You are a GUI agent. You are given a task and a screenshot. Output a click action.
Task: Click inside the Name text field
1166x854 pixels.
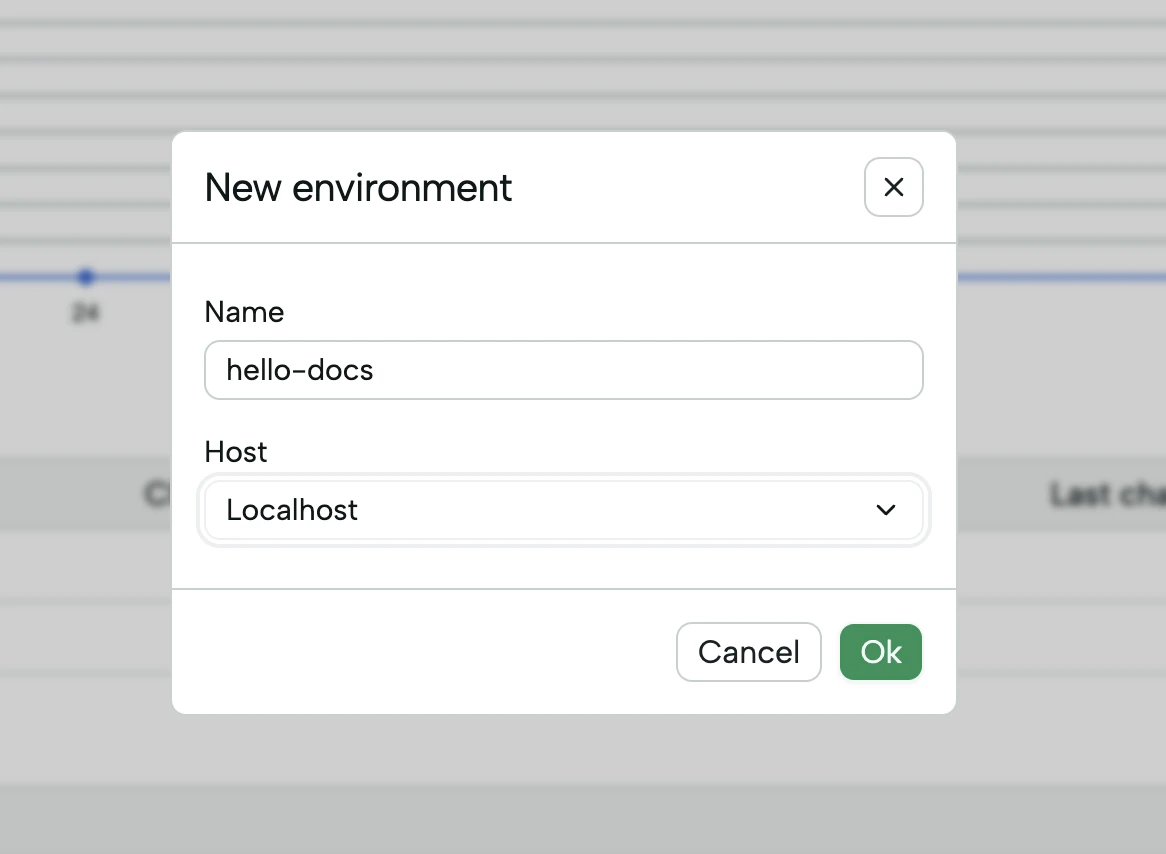tap(564, 370)
